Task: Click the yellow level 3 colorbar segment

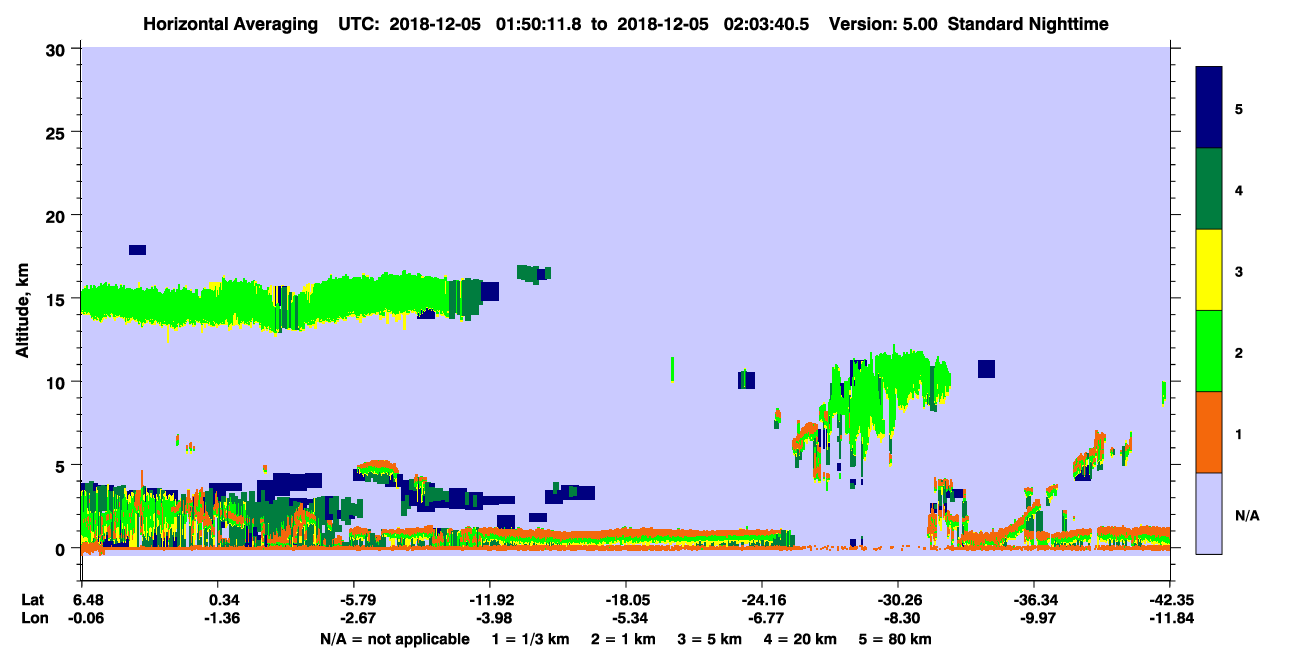Action: click(1209, 270)
